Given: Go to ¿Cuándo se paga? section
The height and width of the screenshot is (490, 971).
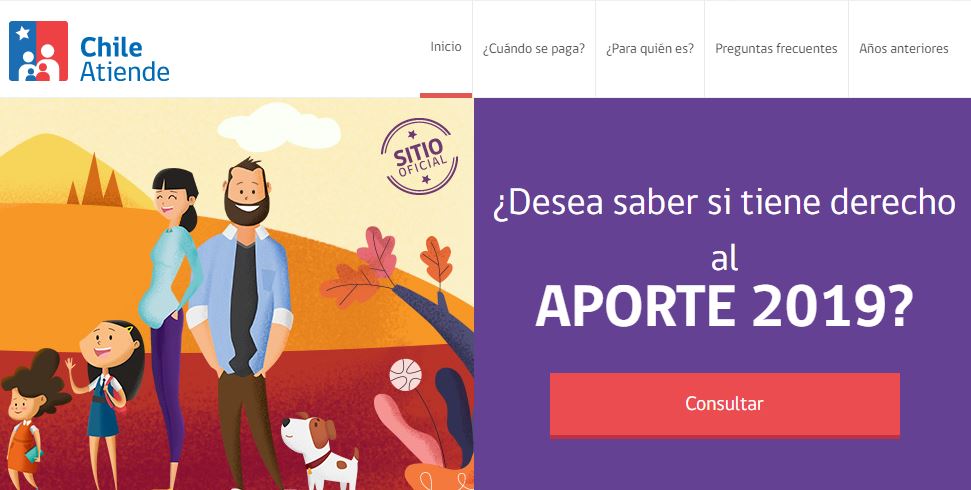Looking at the screenshot, I should coord(534,48).
